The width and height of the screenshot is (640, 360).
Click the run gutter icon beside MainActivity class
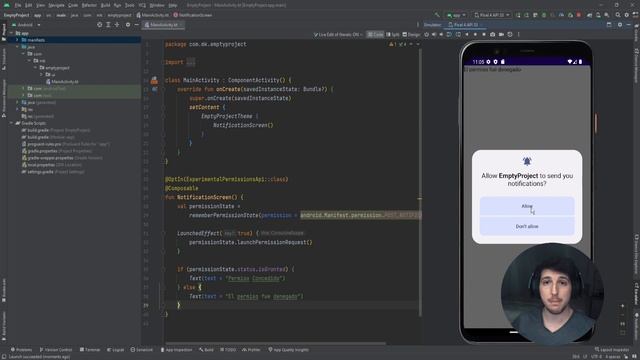point(154,80)
